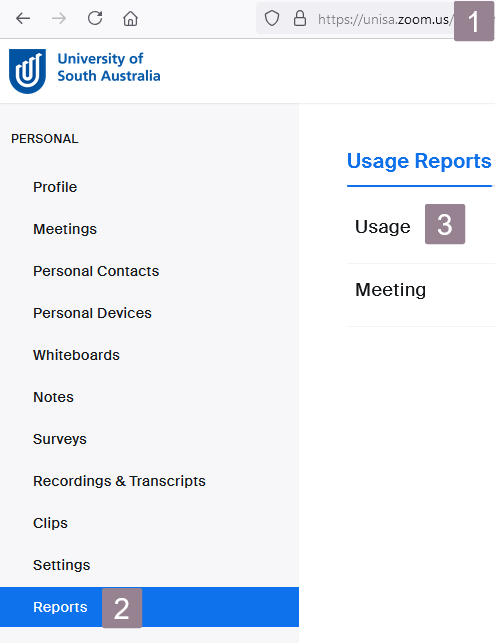Open Settings from the sidebar
495x643 pixels.
pyautogui.click(x=62, y=565)
